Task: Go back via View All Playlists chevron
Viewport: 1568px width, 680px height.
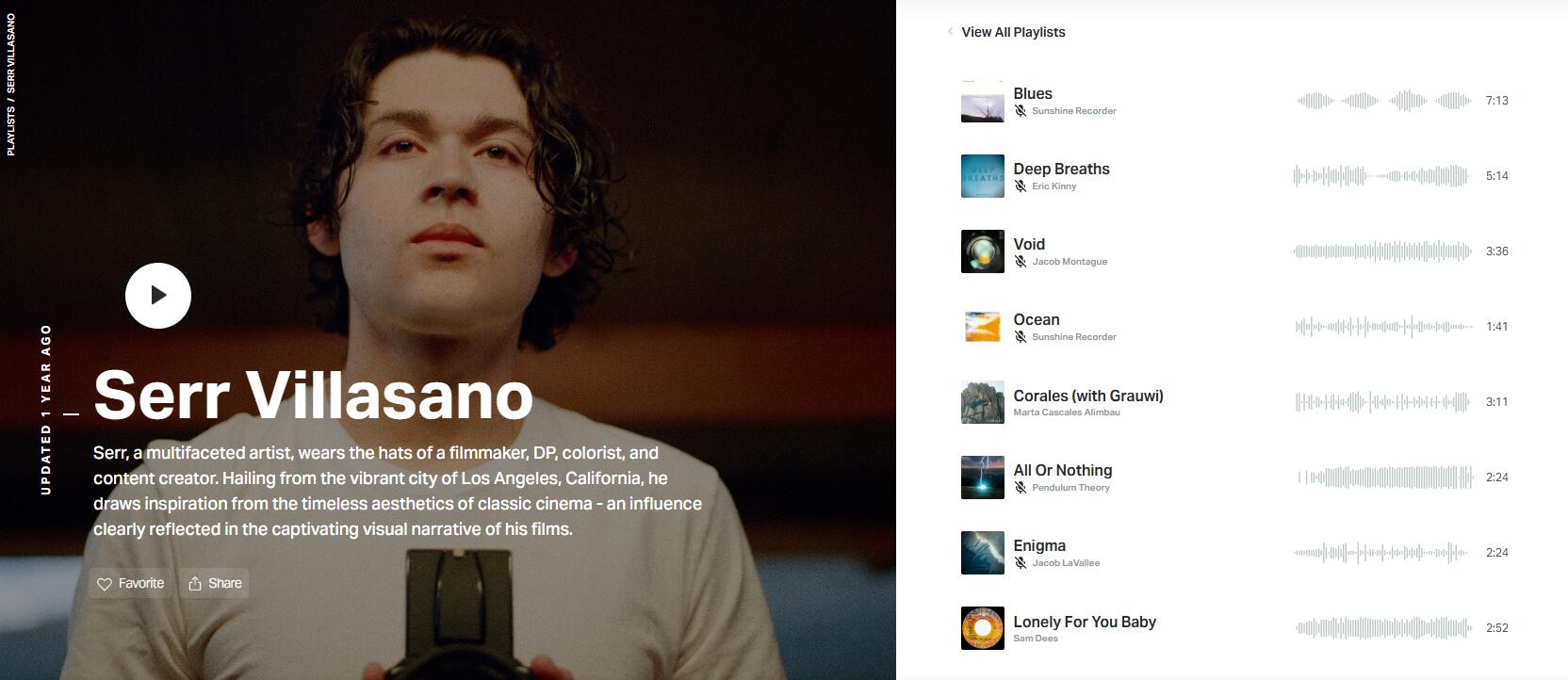Action: tap(950, 31)
